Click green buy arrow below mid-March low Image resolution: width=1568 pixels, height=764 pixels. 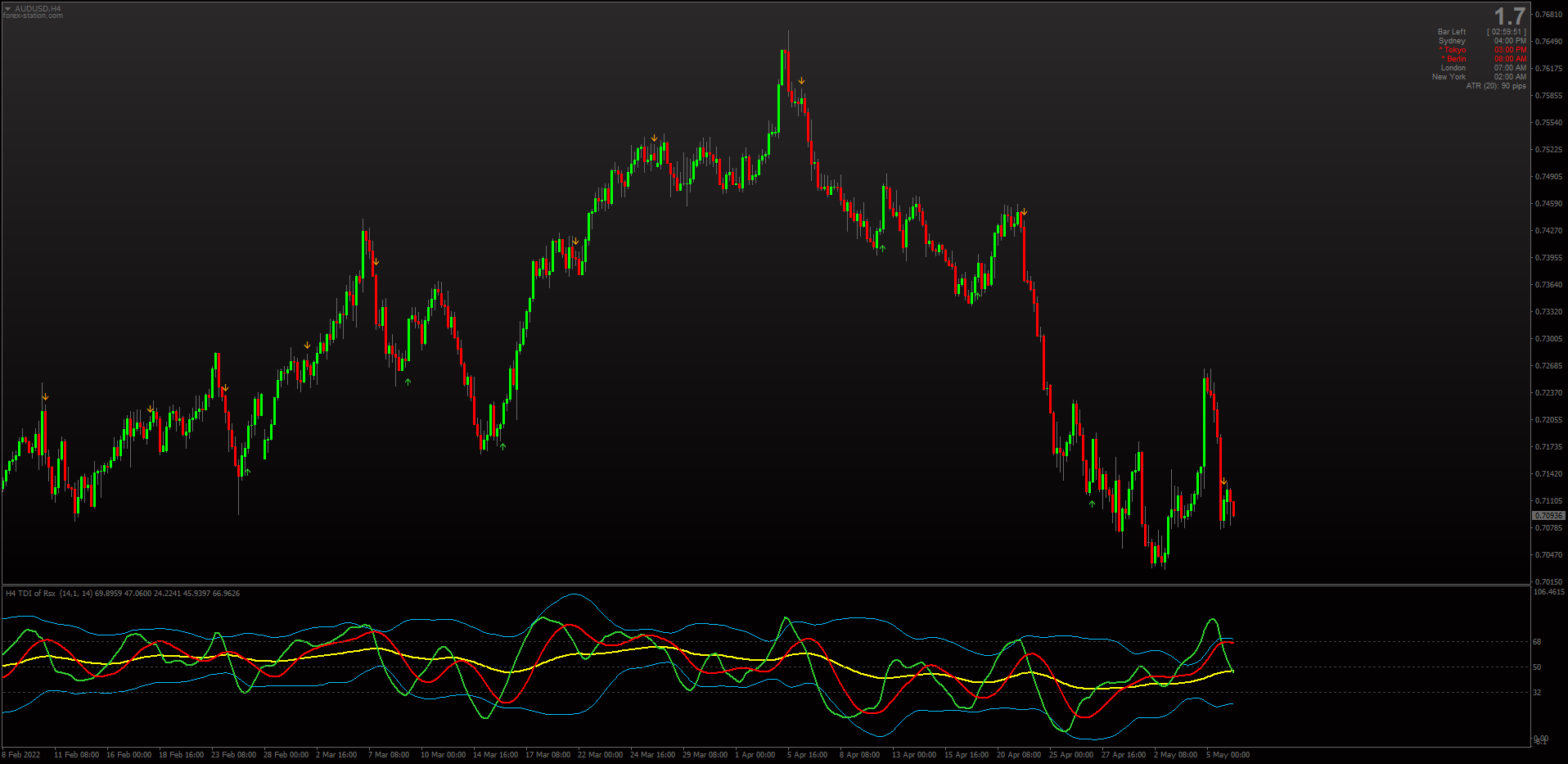coord(502,446)
